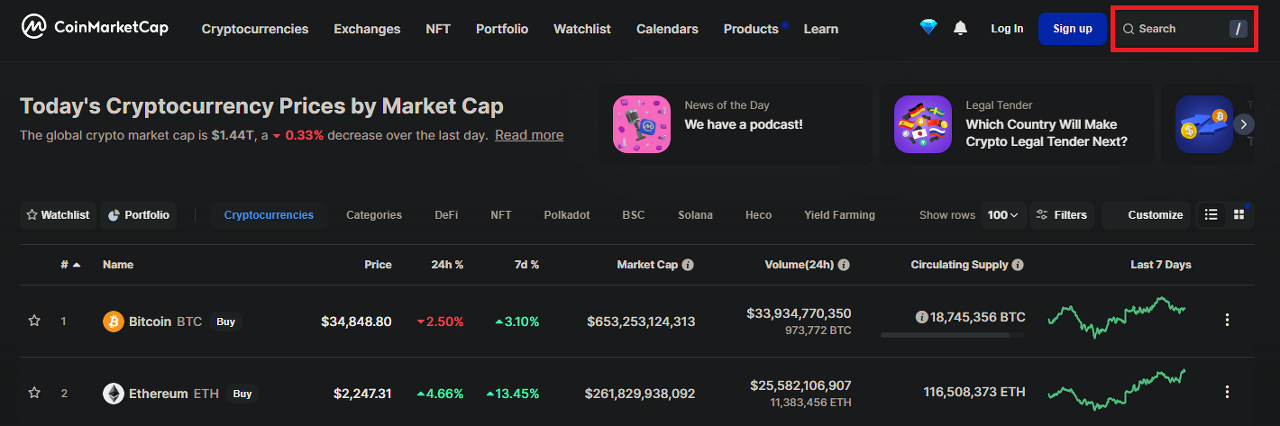Select the Polkadot tab
Screen dimensions: 1280x426
pyautogui.click(x=567, y=215)
